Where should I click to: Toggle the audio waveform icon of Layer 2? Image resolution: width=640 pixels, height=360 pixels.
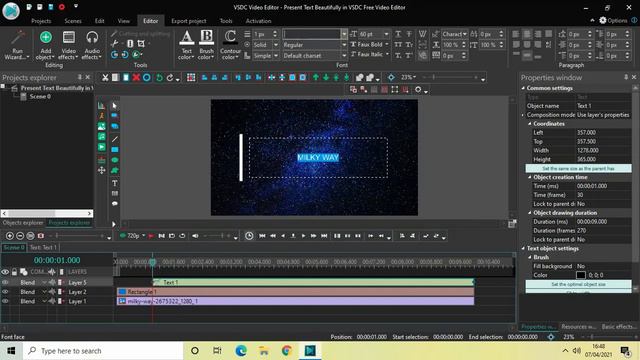coord(52,292)
